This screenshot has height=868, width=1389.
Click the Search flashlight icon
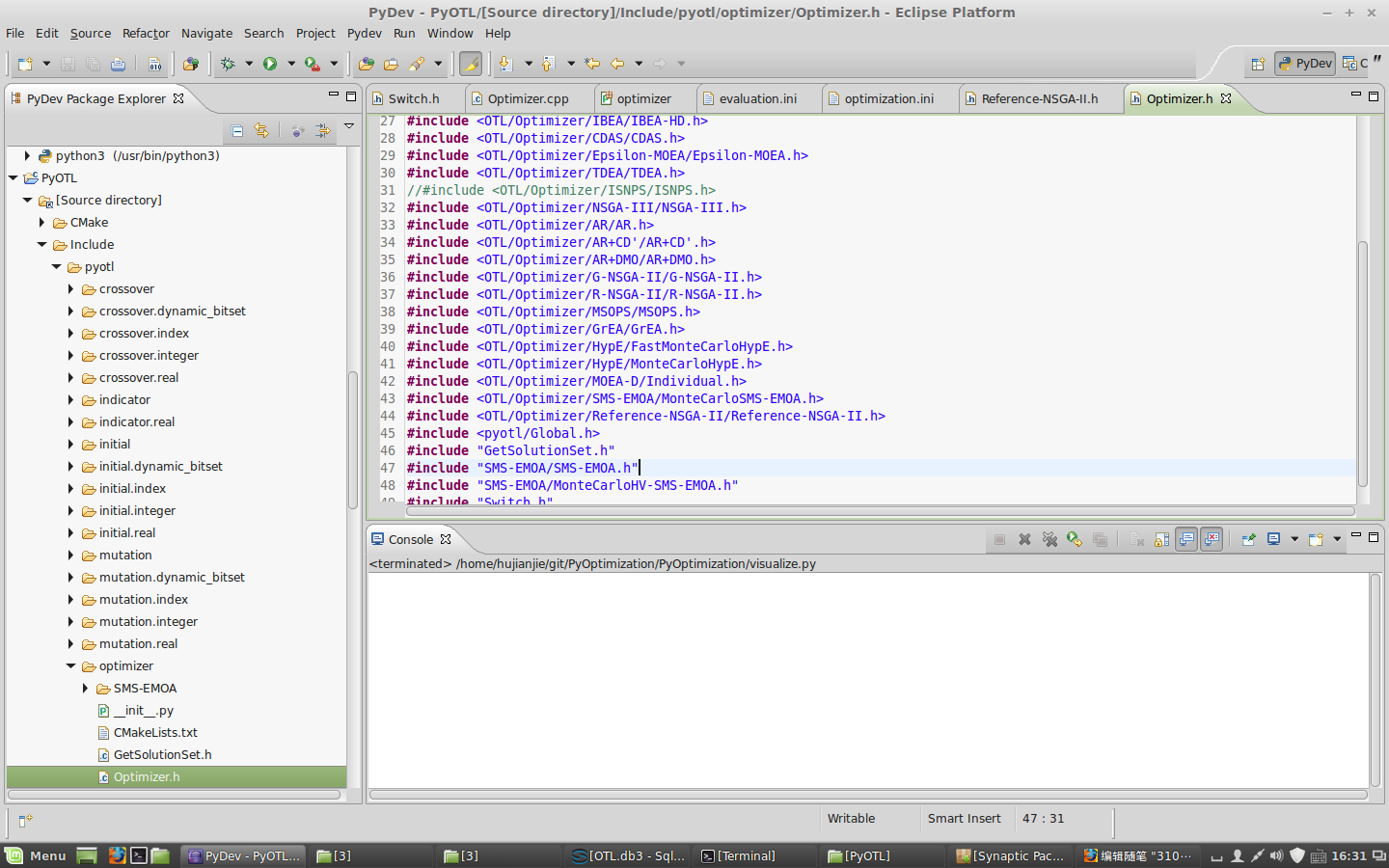(x=417, y=64)
